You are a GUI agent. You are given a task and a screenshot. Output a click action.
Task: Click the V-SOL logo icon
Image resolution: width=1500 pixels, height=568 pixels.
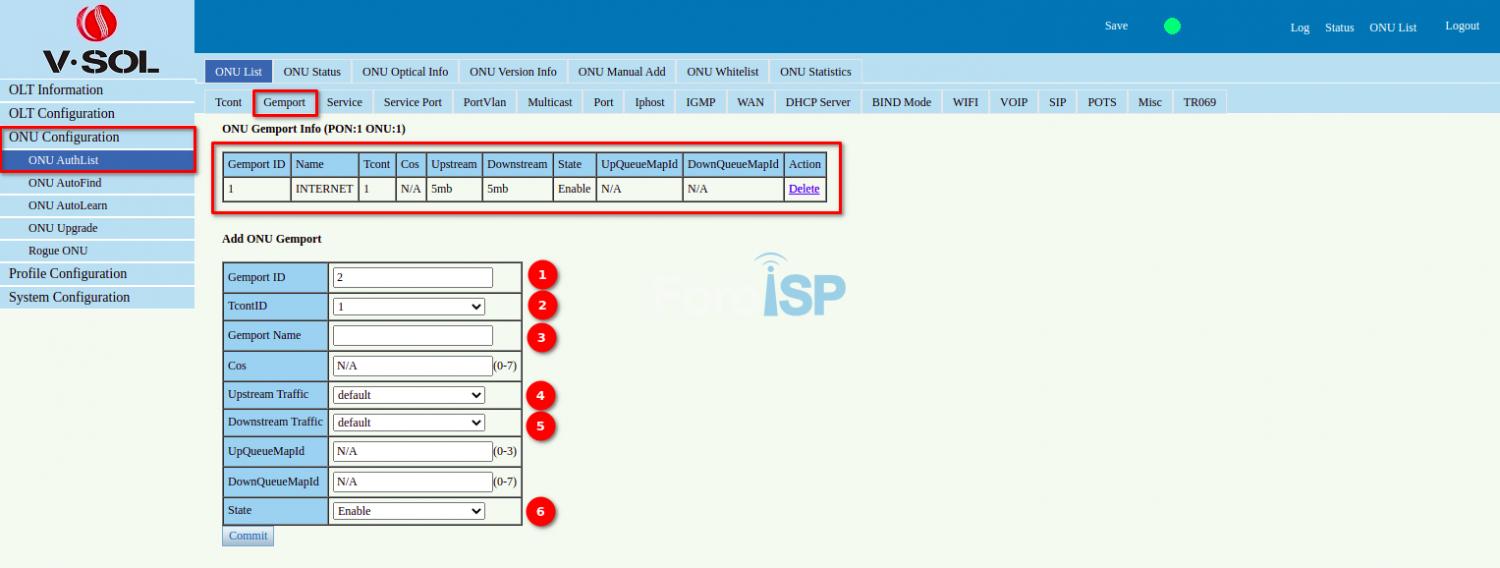click(97, 25)
